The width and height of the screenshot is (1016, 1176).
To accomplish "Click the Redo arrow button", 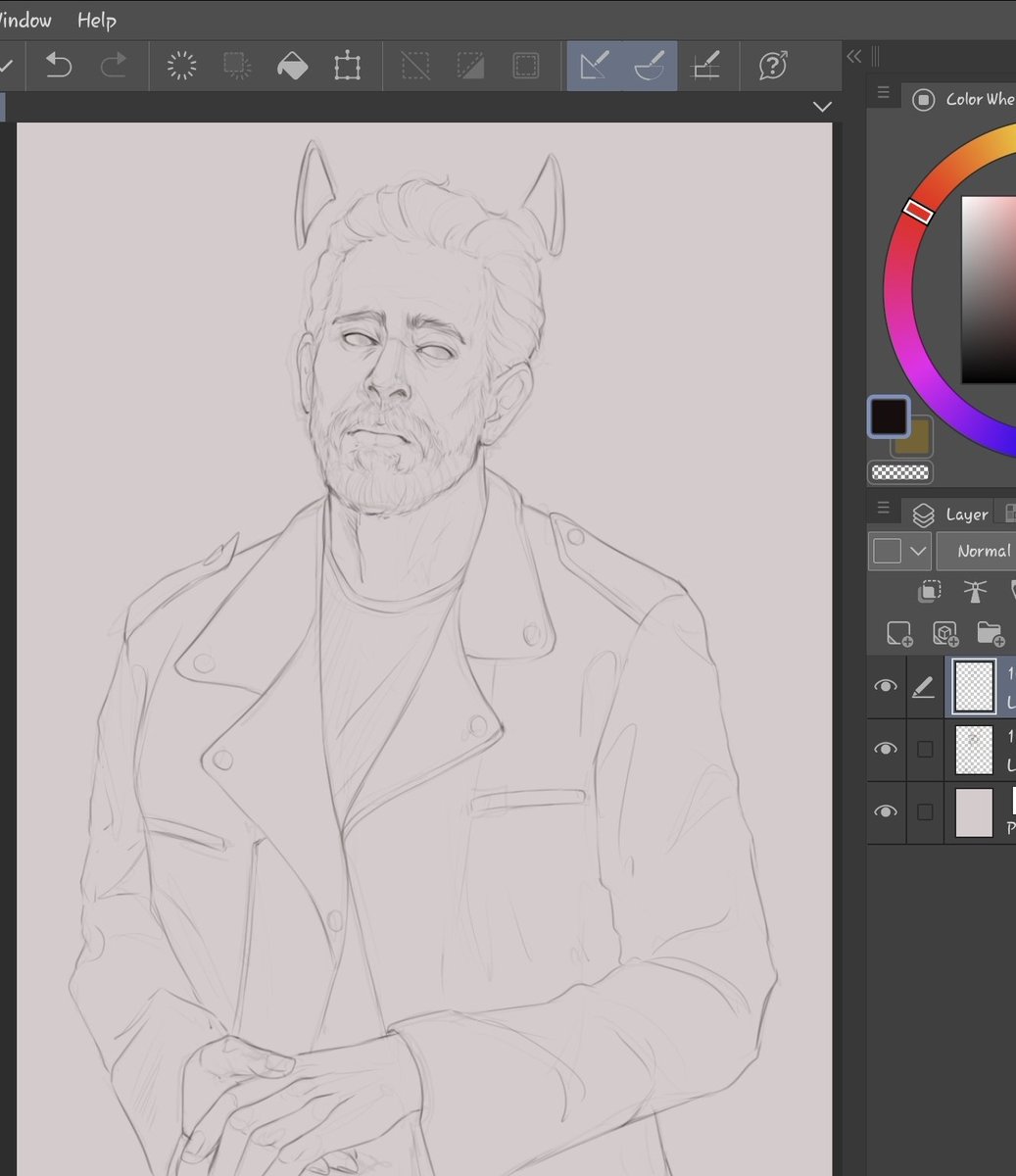I will [115, 66].
